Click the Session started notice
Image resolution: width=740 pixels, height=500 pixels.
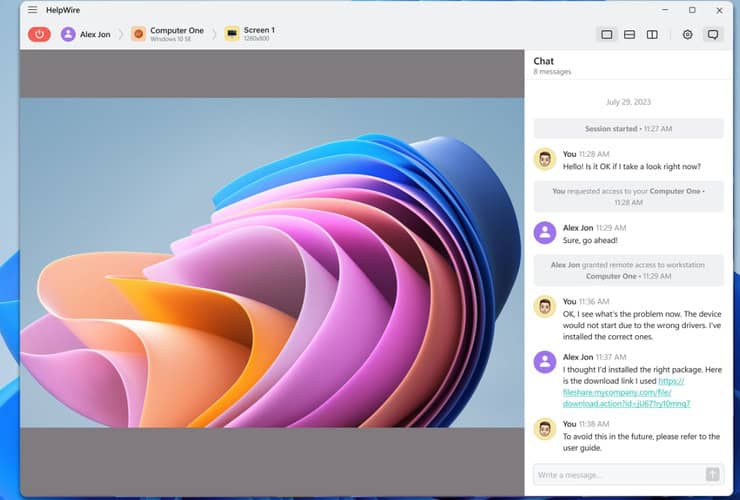(x=628, y=128)
